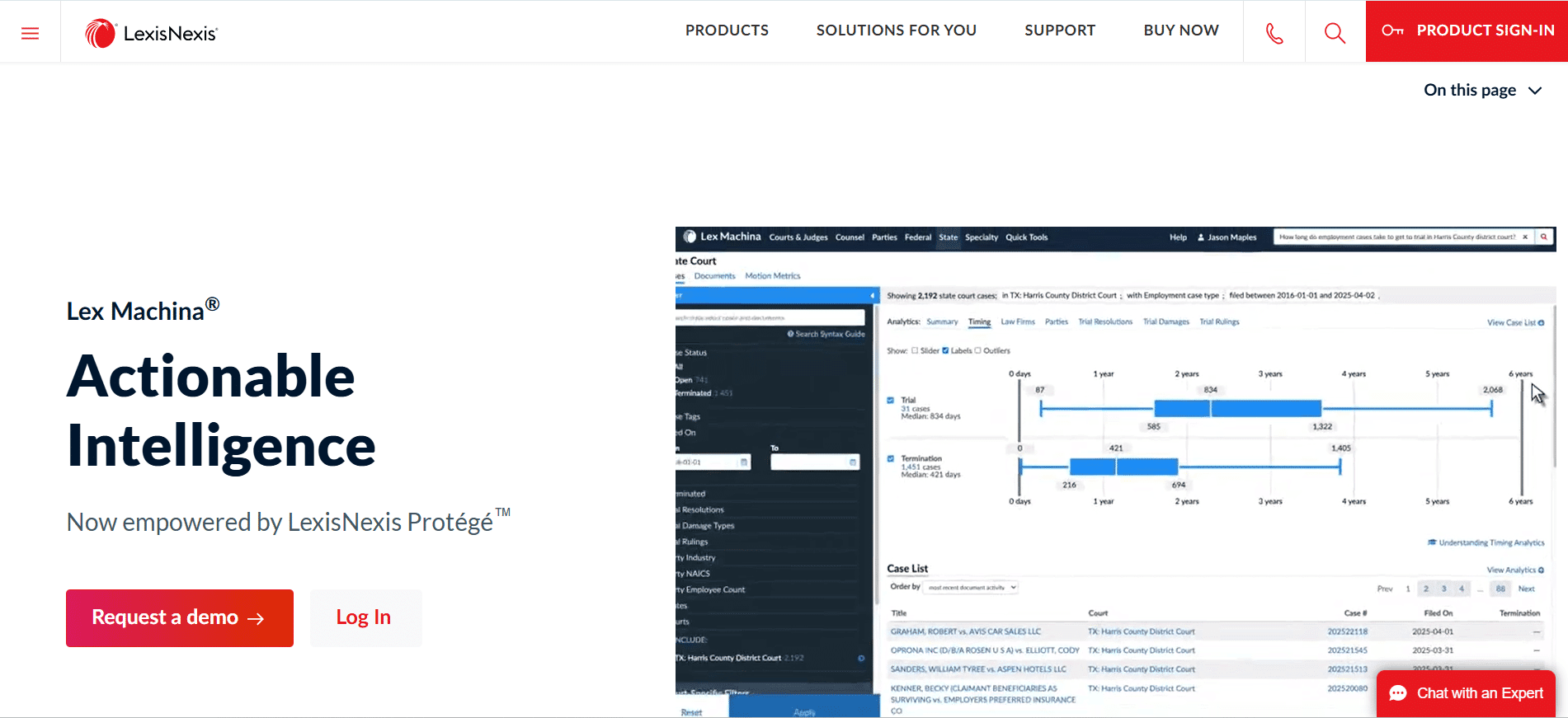Click the To date input field
Viewport: 1568px width, 718px height.
(x=815, y=462)
